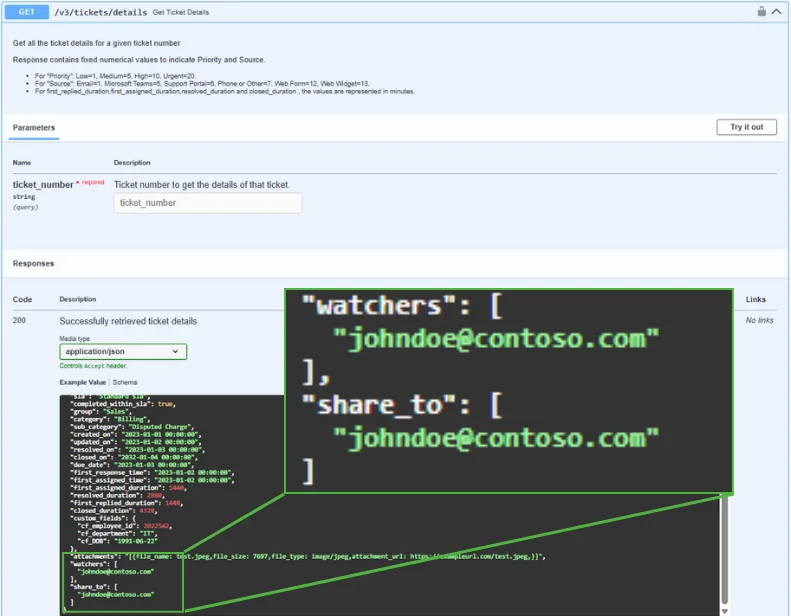
Task: Click the "first_response_time" line in example JSON
Action: point(152,473)
